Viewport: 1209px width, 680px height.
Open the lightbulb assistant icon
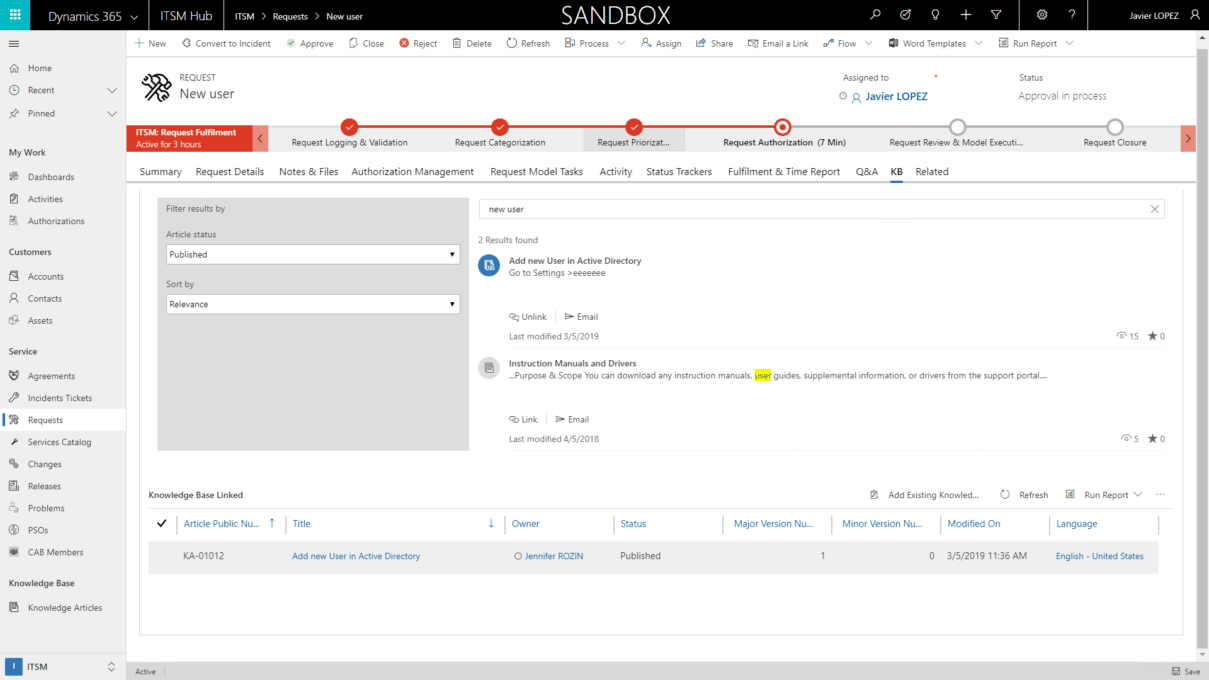point(935,15)
